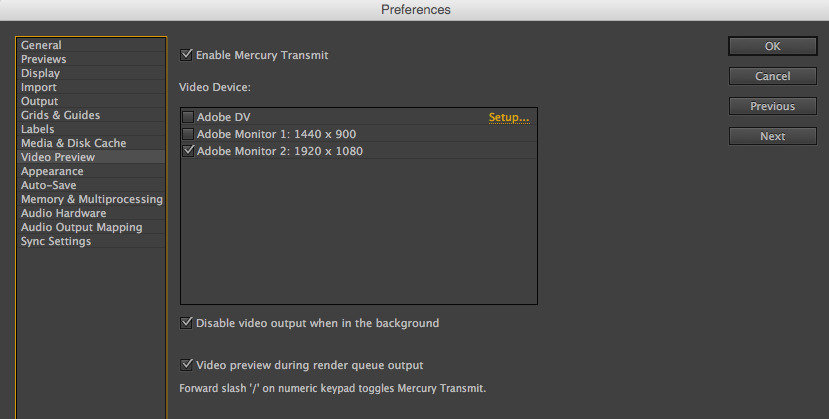
Task: Uncheck Adobe Monitor 2: 1920 x 1080
Action: click(188, 151)
